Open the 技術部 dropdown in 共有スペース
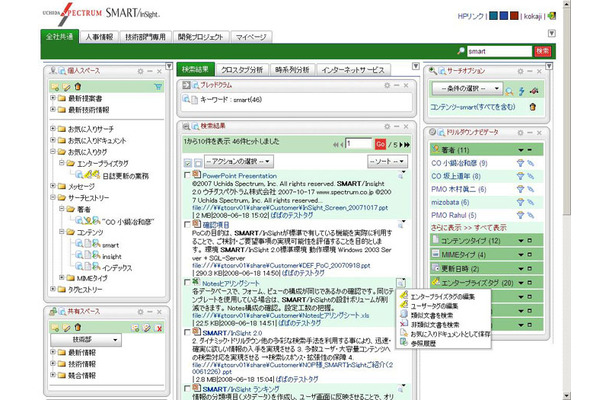This screenshot has height=400, width=610. 86,340
